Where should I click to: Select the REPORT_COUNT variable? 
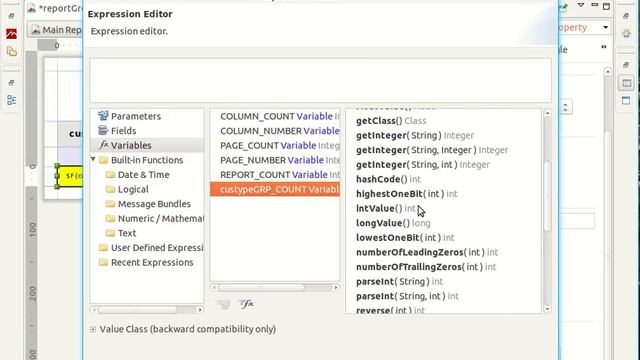(275, 175)
